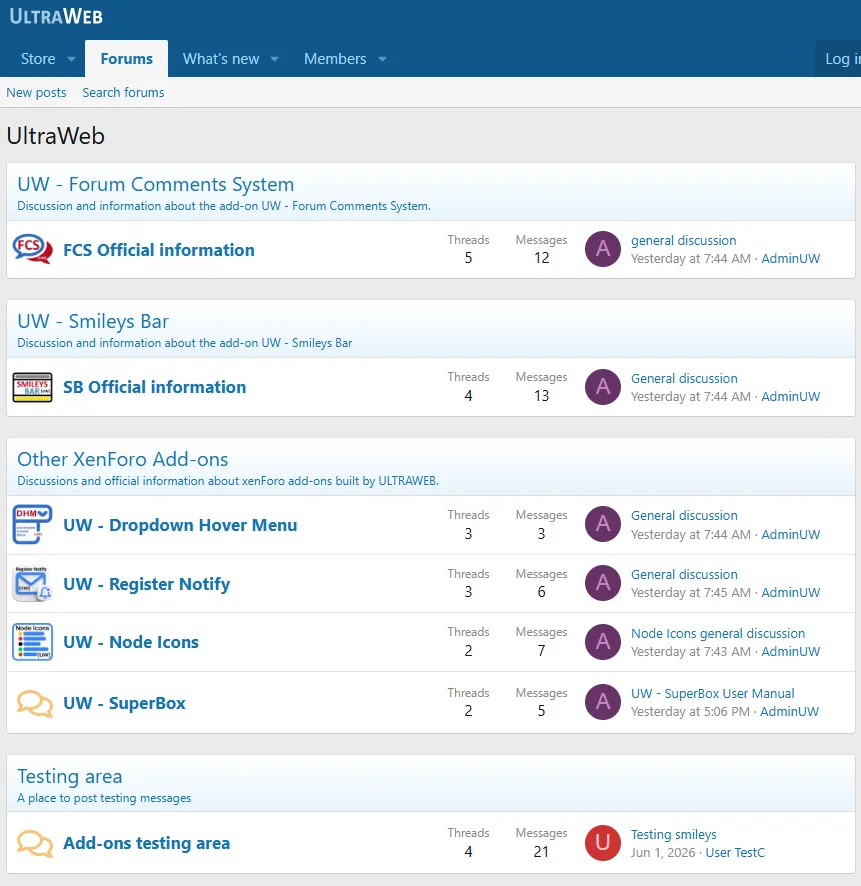Click the SuperBox chat bubbles icon
Viewport: 861px width, 886px height.
(x=34, y=703)
